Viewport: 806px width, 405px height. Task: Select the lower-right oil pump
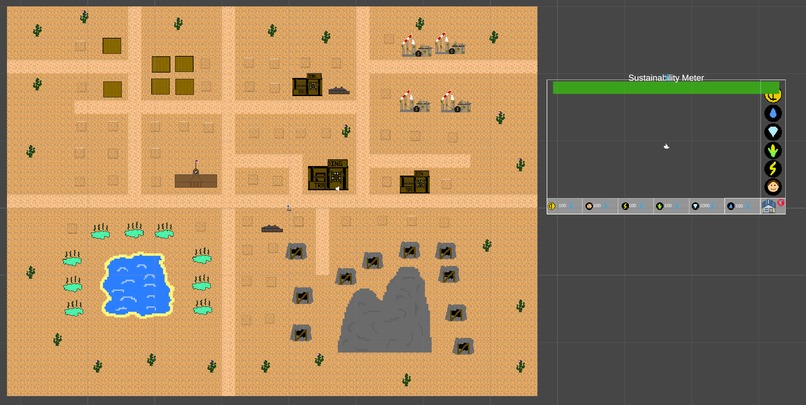pyautogui.click(x=456, y=102)
